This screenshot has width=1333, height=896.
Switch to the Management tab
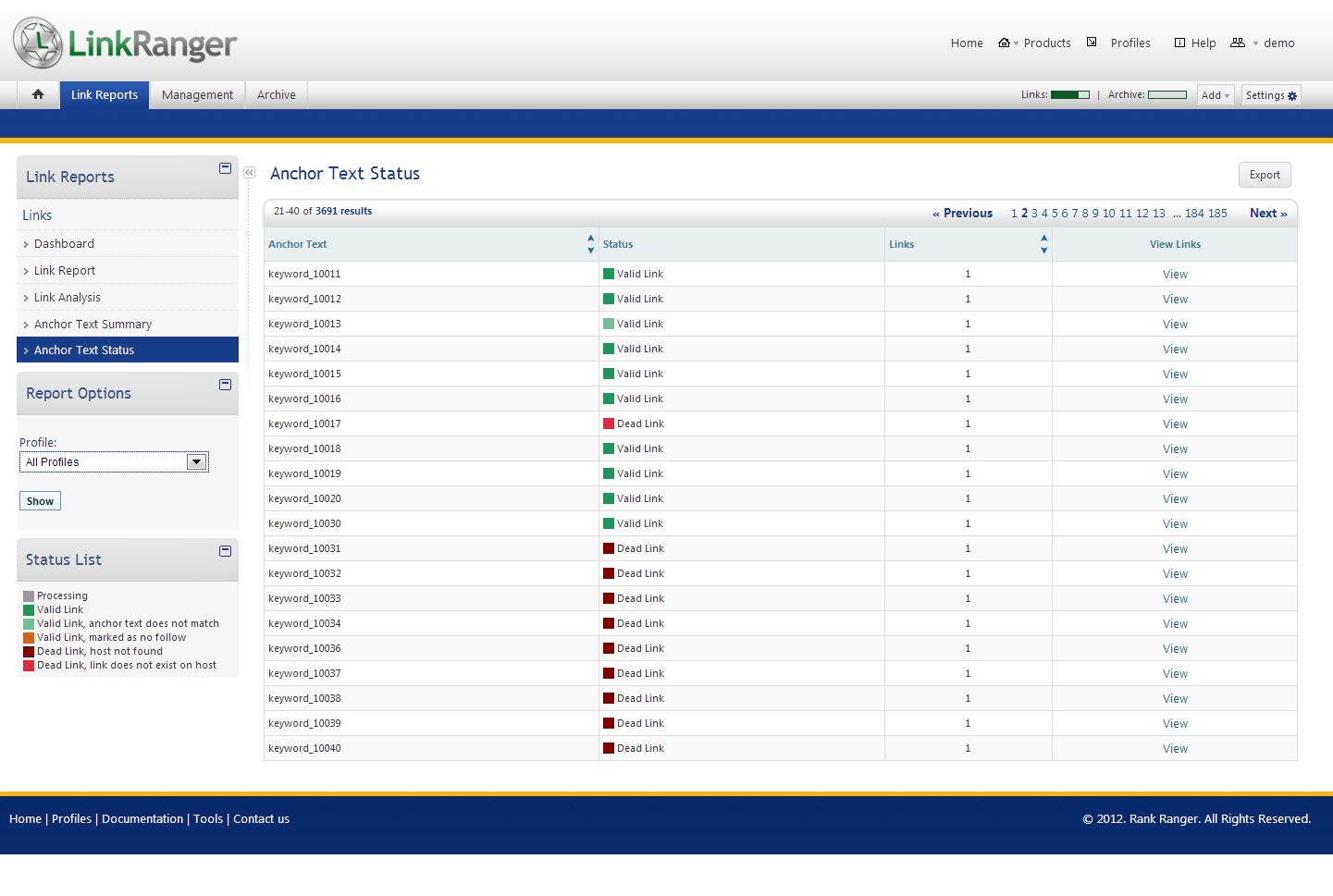(x=197, y=95)
